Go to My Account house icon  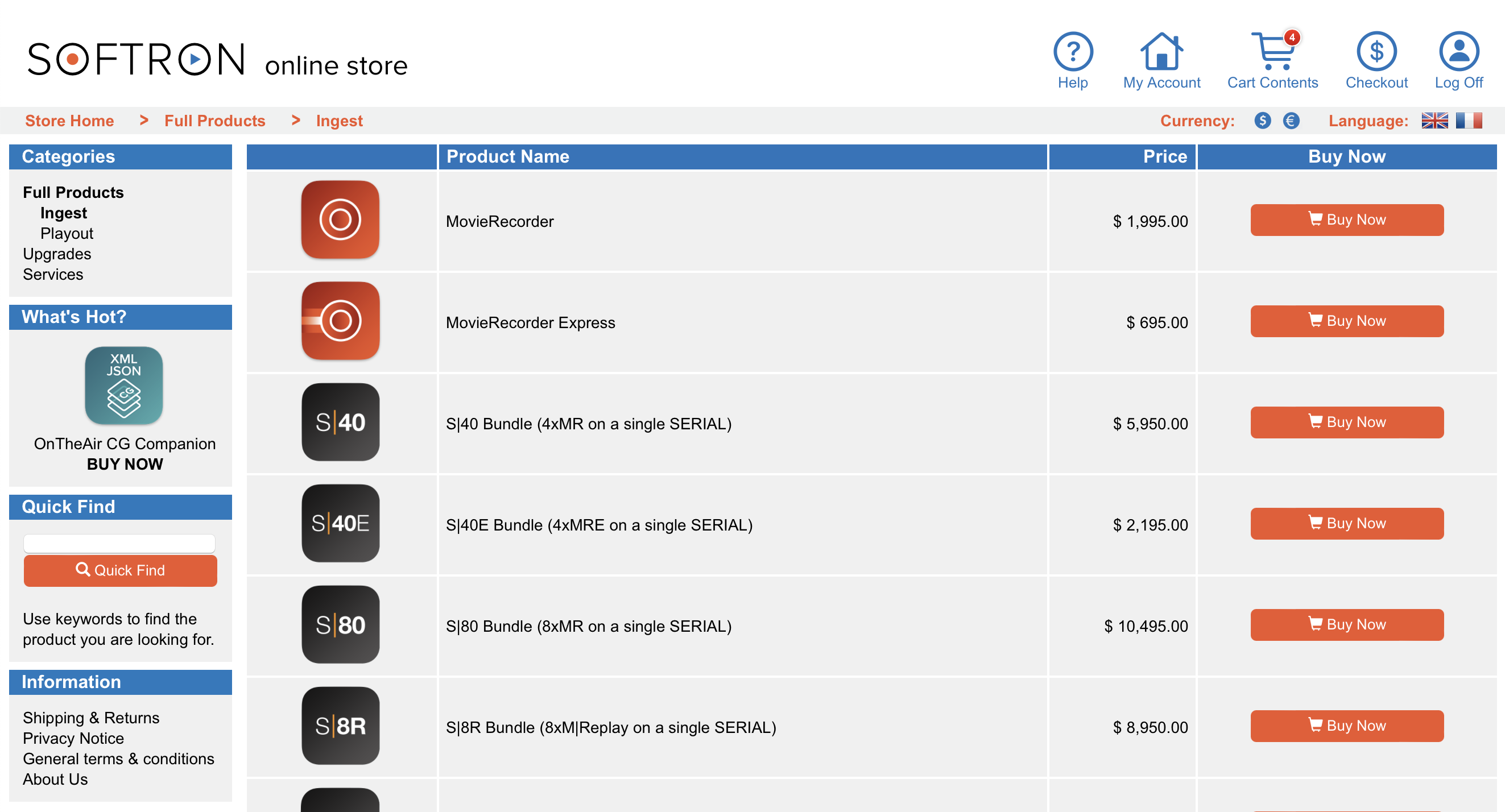1161,51
